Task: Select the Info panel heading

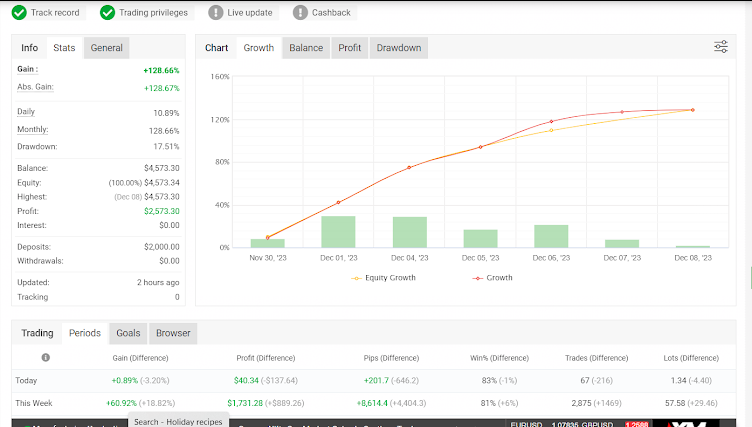Action: tap(29, 48)
